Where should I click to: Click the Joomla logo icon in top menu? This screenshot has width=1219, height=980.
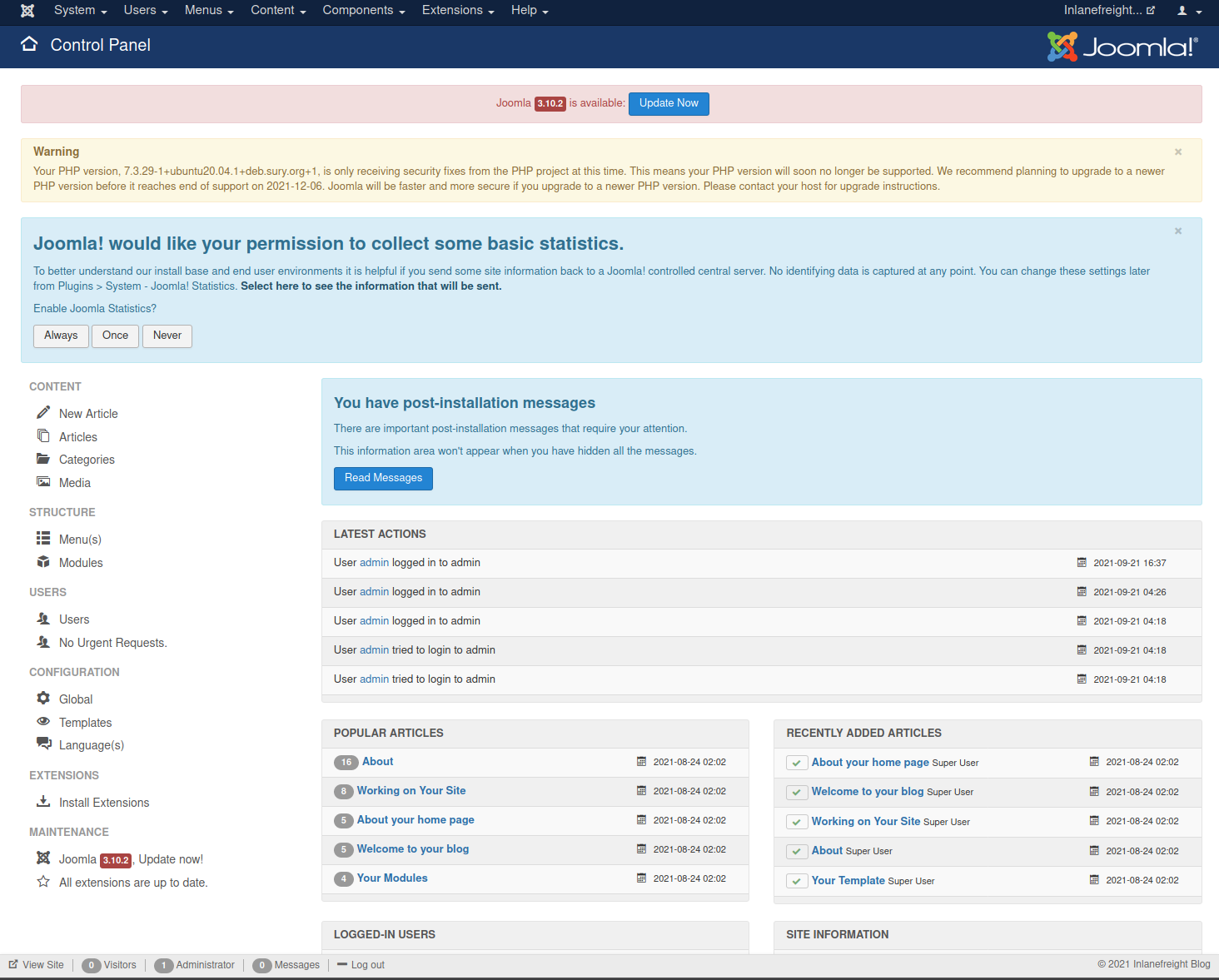click(27, 11)
